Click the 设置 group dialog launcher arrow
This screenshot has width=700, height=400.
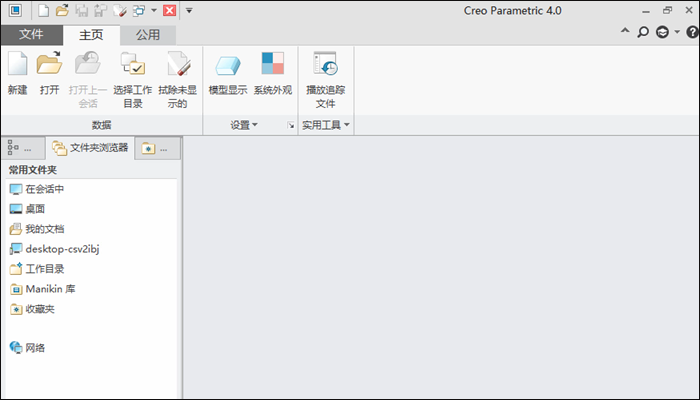(291, 125)
